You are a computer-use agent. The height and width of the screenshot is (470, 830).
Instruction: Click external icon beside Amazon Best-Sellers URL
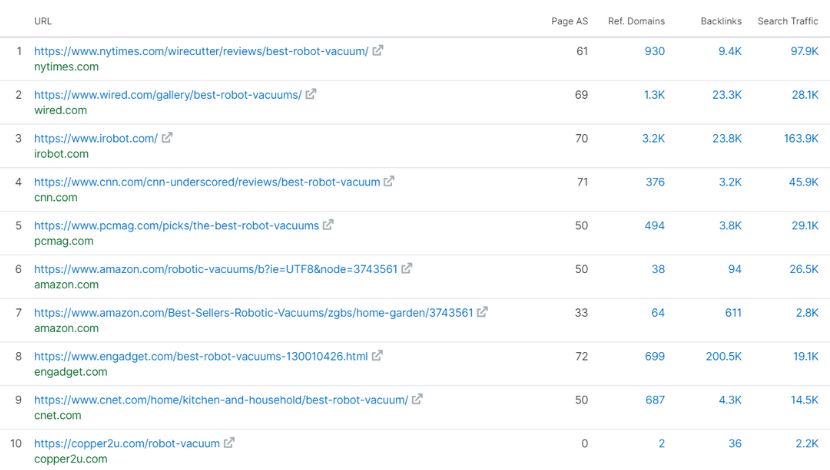483,313
